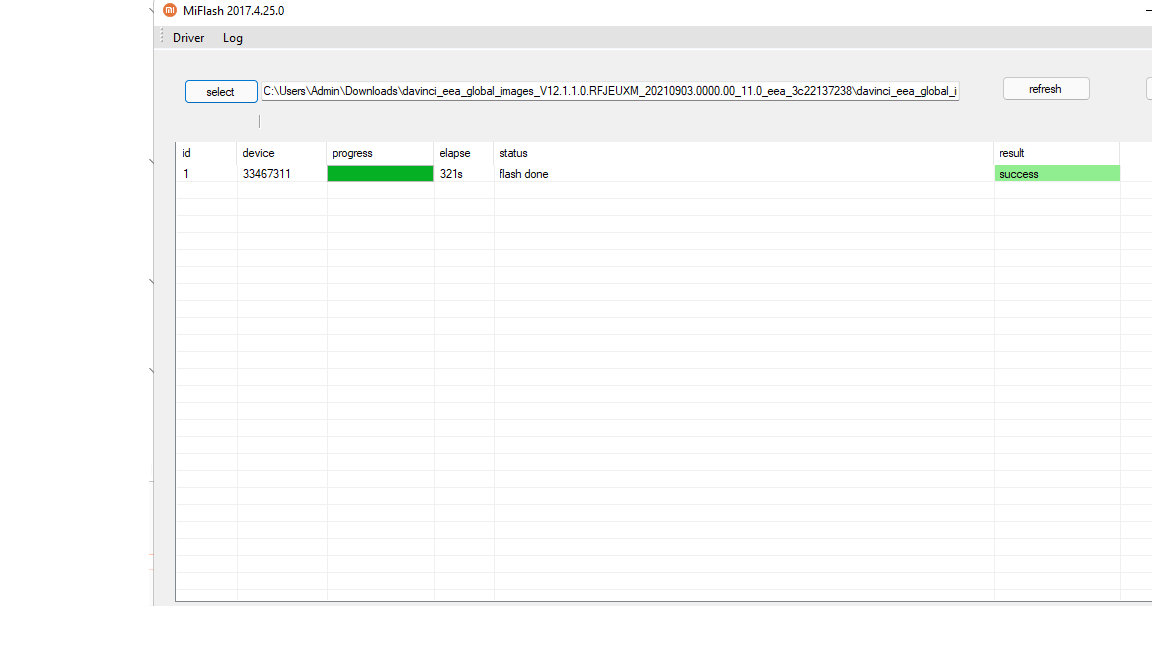The image size is (1152, 648).
Task: Click the green progress bar of device 33467311
Action: pos(380,173)
